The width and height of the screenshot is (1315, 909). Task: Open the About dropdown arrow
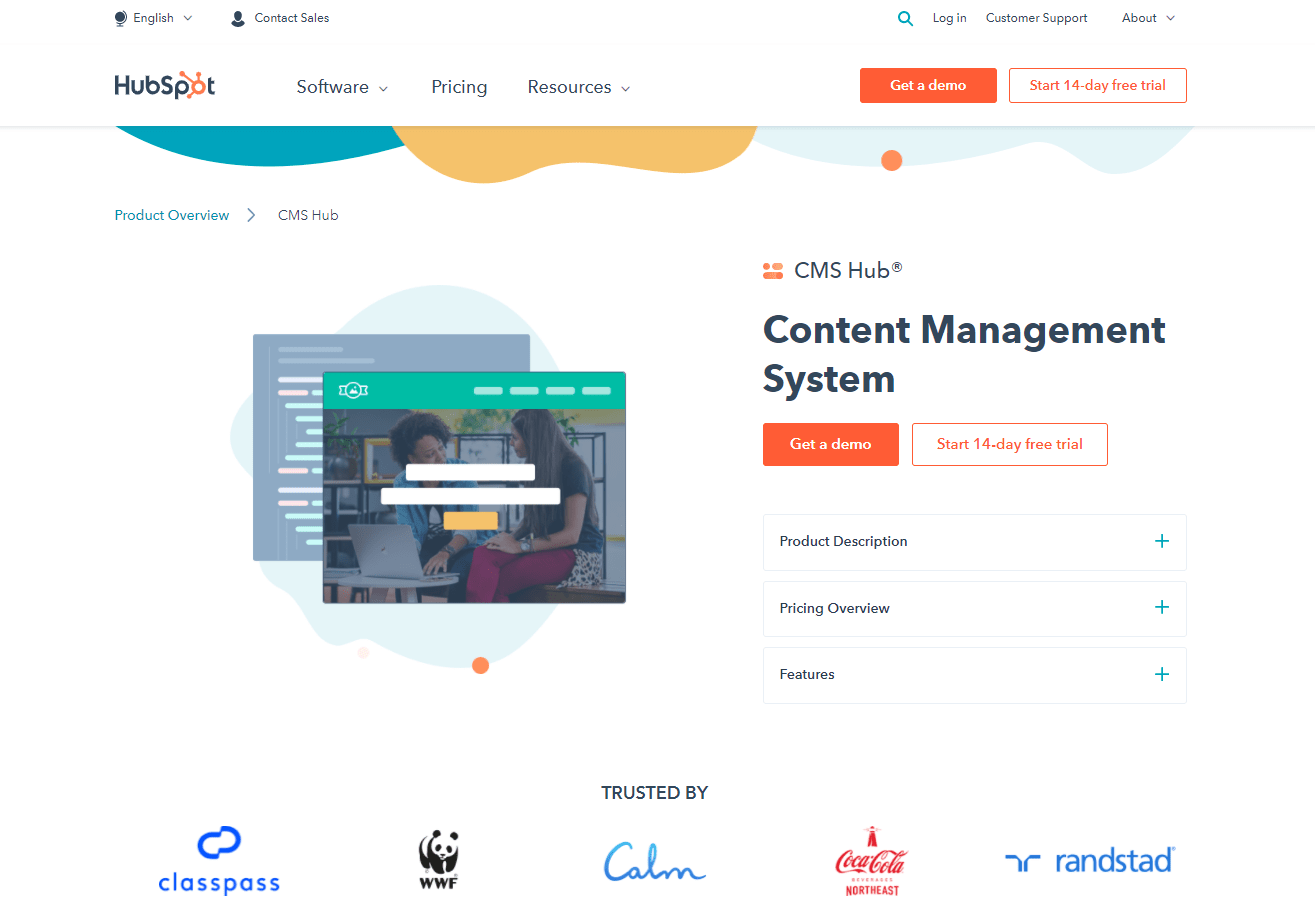tap(1171, 18)
